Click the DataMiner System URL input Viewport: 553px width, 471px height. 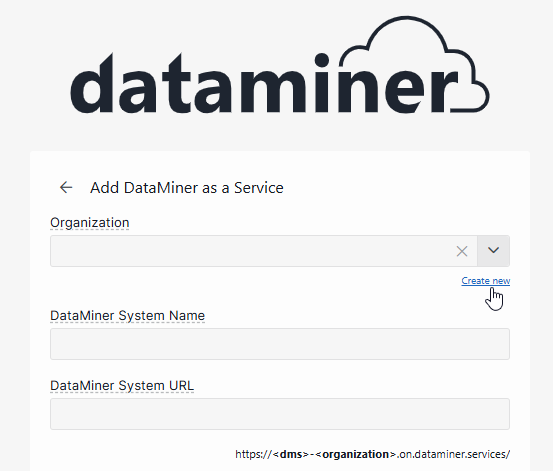280,414
